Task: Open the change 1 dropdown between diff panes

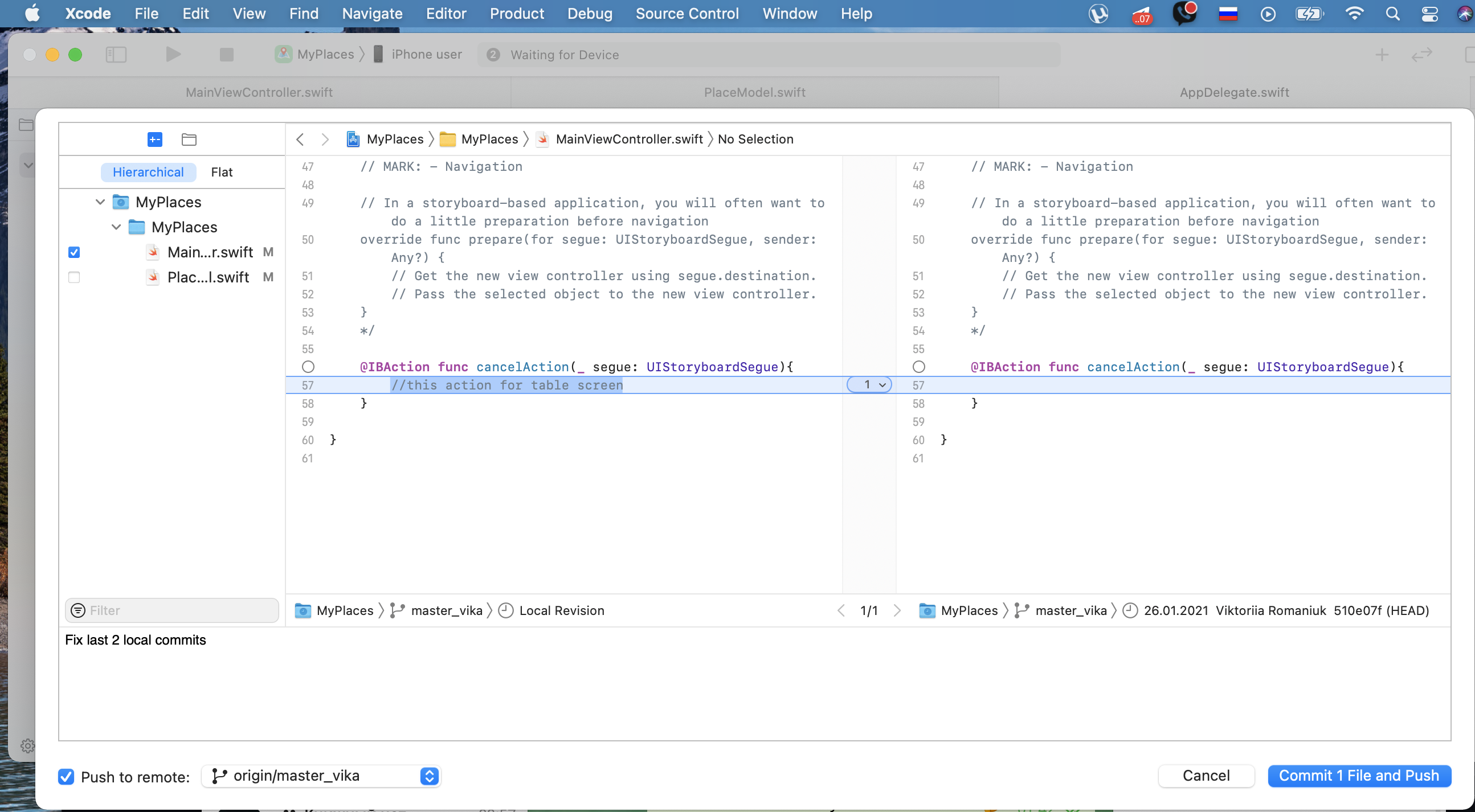Action: click(x=869, y=384)
